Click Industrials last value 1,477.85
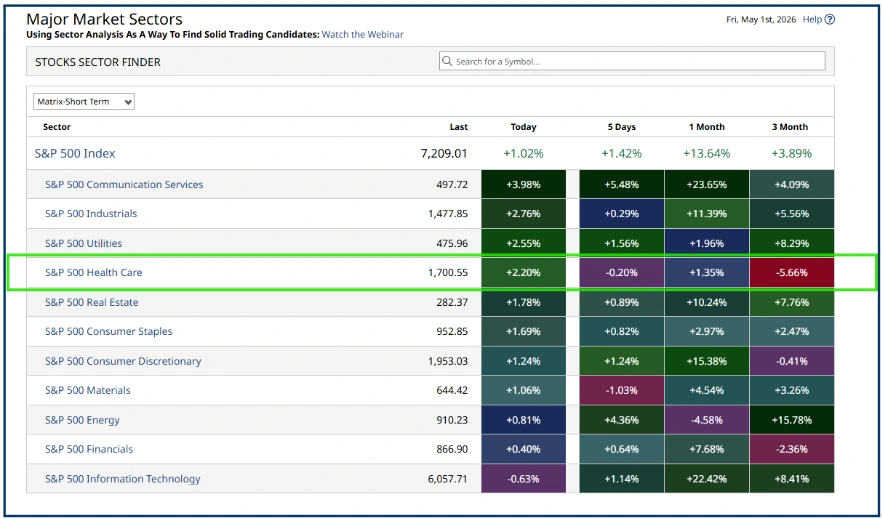Screen dimensions: 883x519 [448, 213]
